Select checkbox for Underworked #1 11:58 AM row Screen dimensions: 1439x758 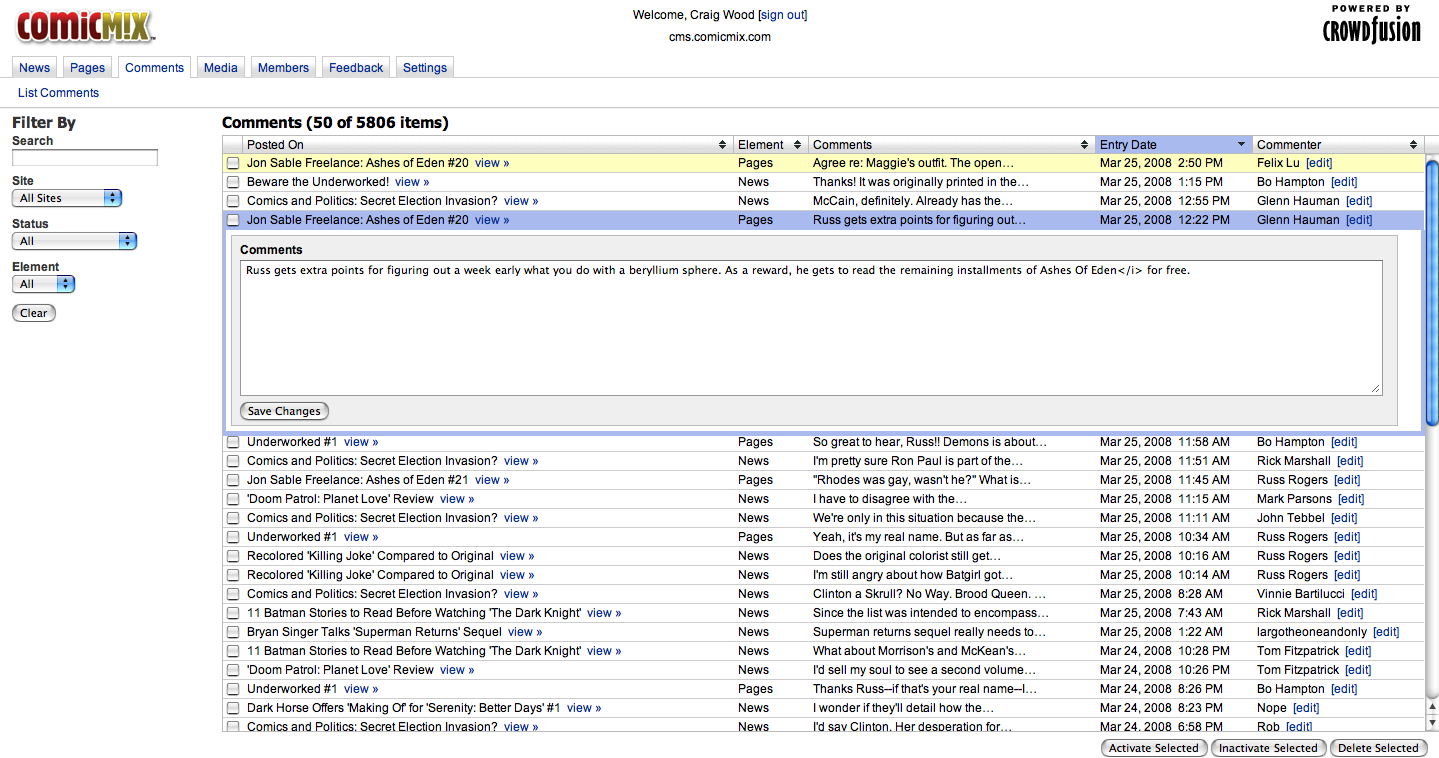click(232, 442)
